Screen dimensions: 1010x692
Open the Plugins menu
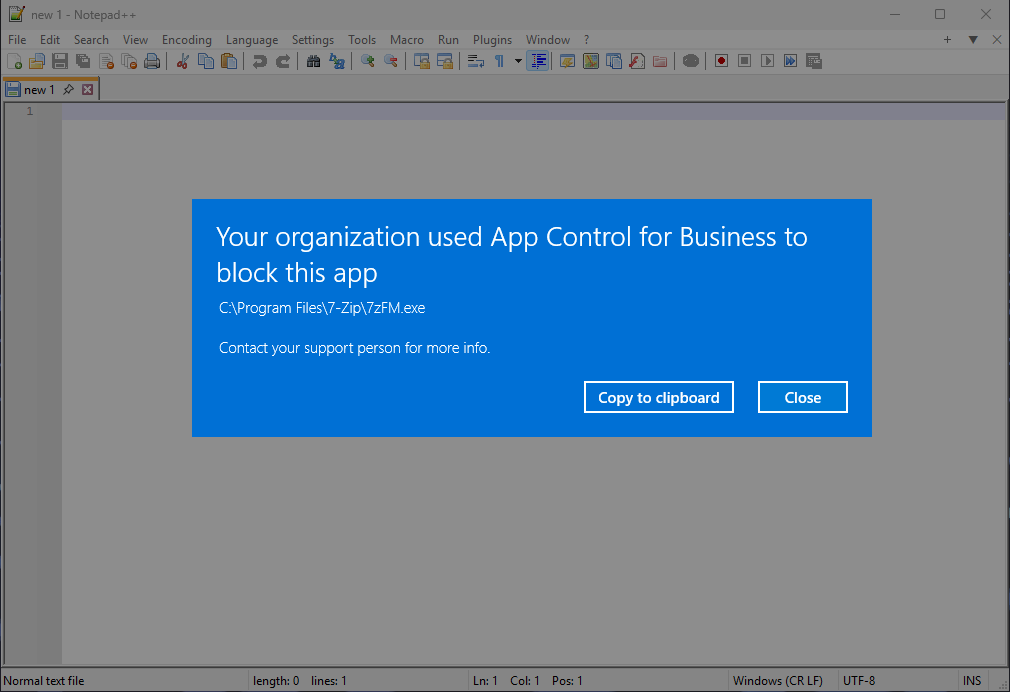click(492, 40)
